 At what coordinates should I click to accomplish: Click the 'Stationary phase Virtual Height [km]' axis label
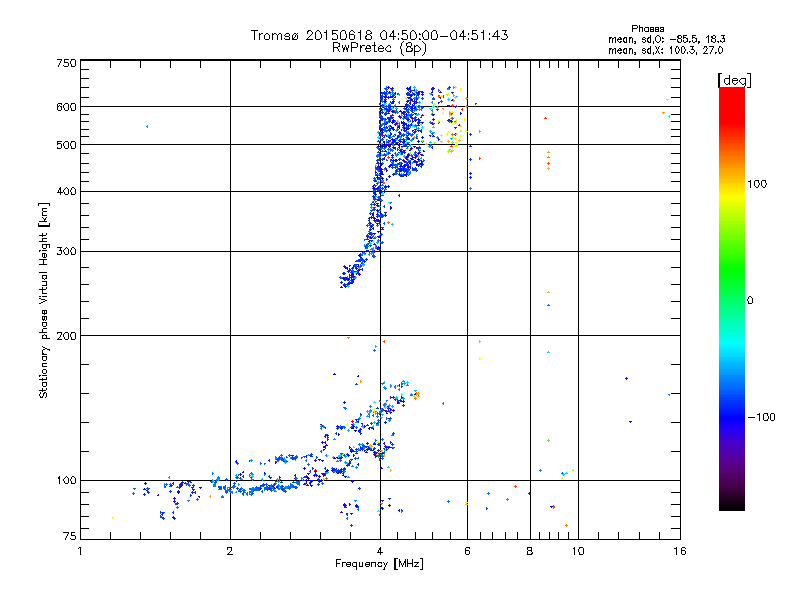coord(43,301)
